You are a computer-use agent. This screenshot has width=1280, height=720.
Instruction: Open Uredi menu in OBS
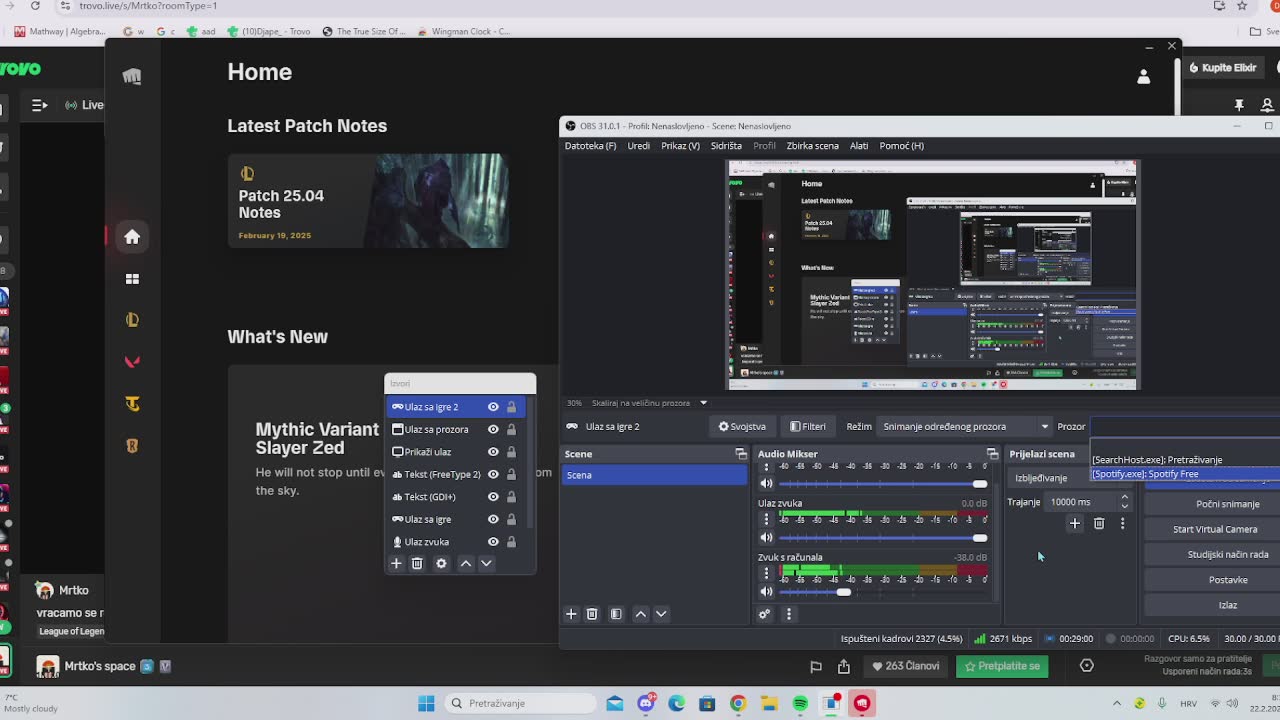click(638, 146)
